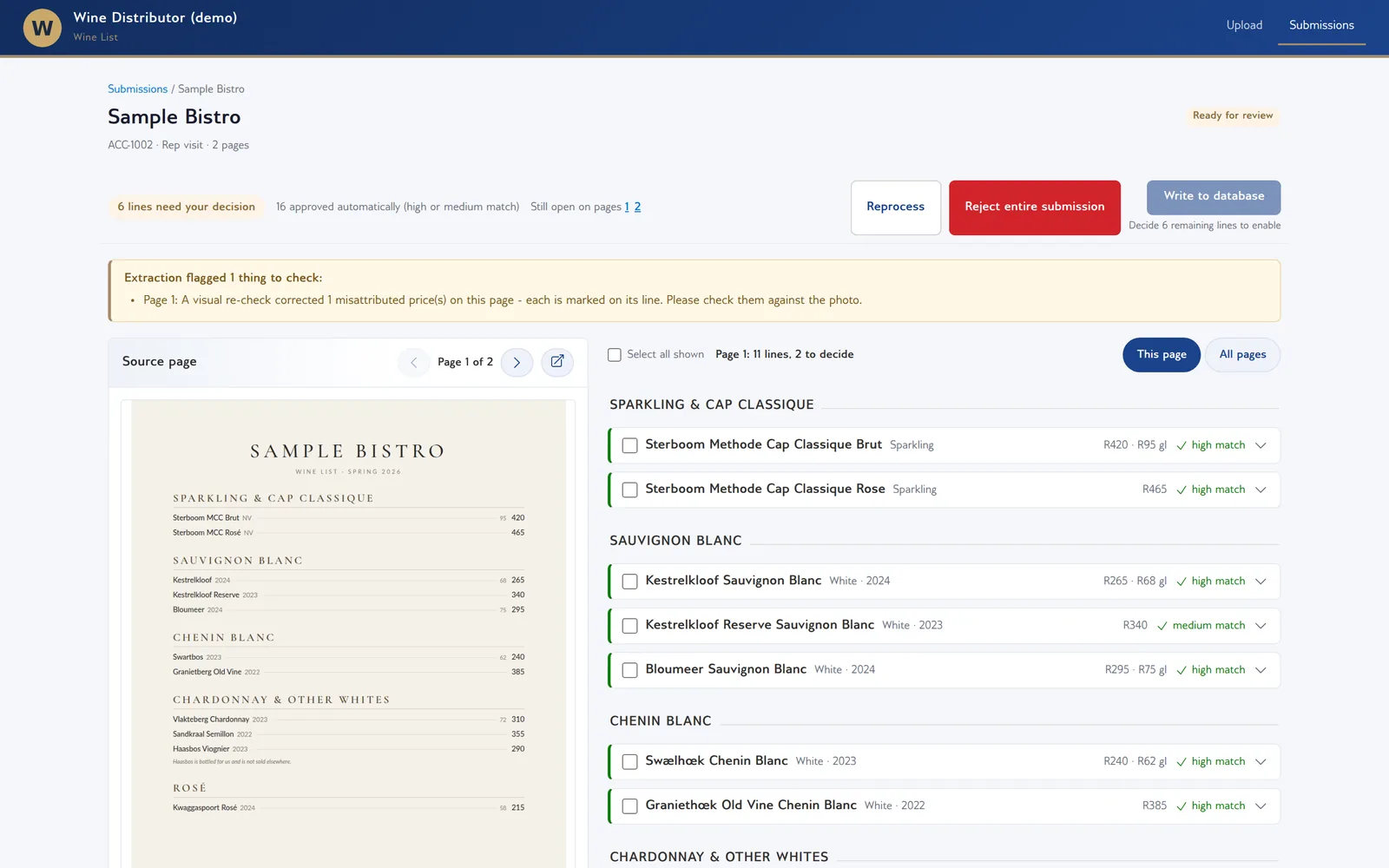The width and height of the screenshot is (1389, 868).
Task: Expand the Swælhœk Chenin Blanc row chevron
Action: (x=1261, y=762)
